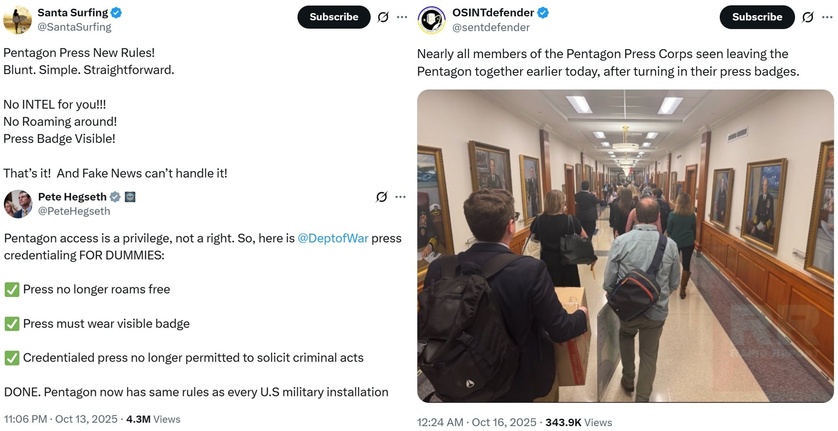The width and height of the screenshot is (838, 431).
Task: Click the Grok icon on Santa Surfing's post
Action: 382,17
